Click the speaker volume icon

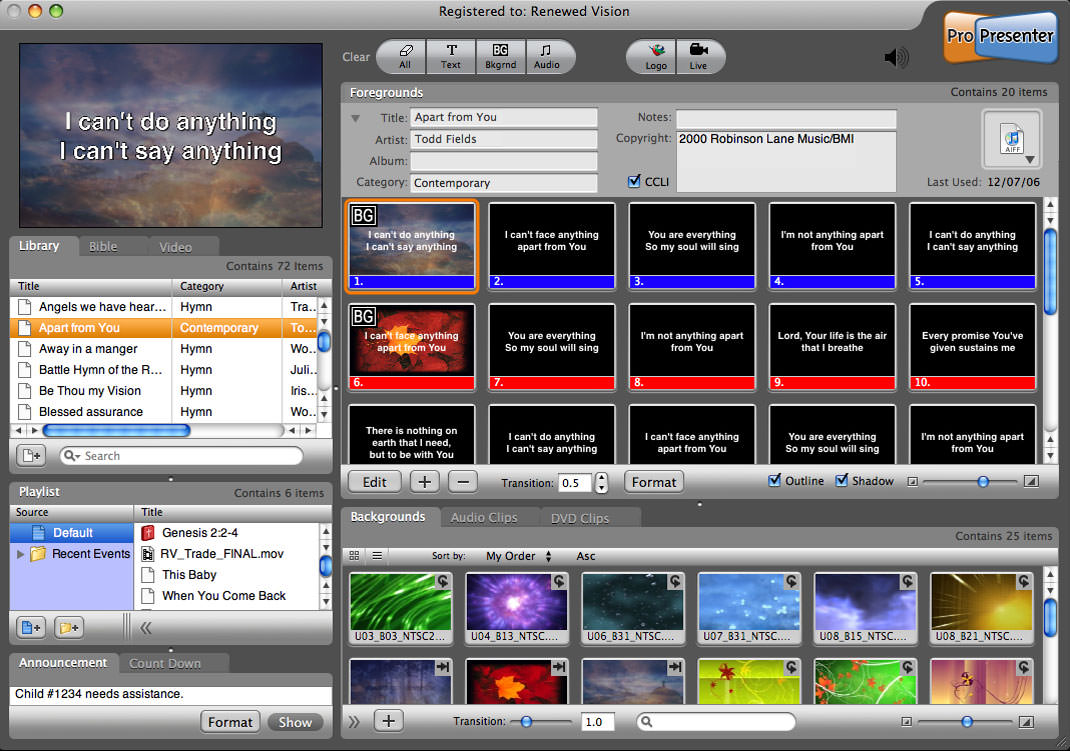click(896, 57)
